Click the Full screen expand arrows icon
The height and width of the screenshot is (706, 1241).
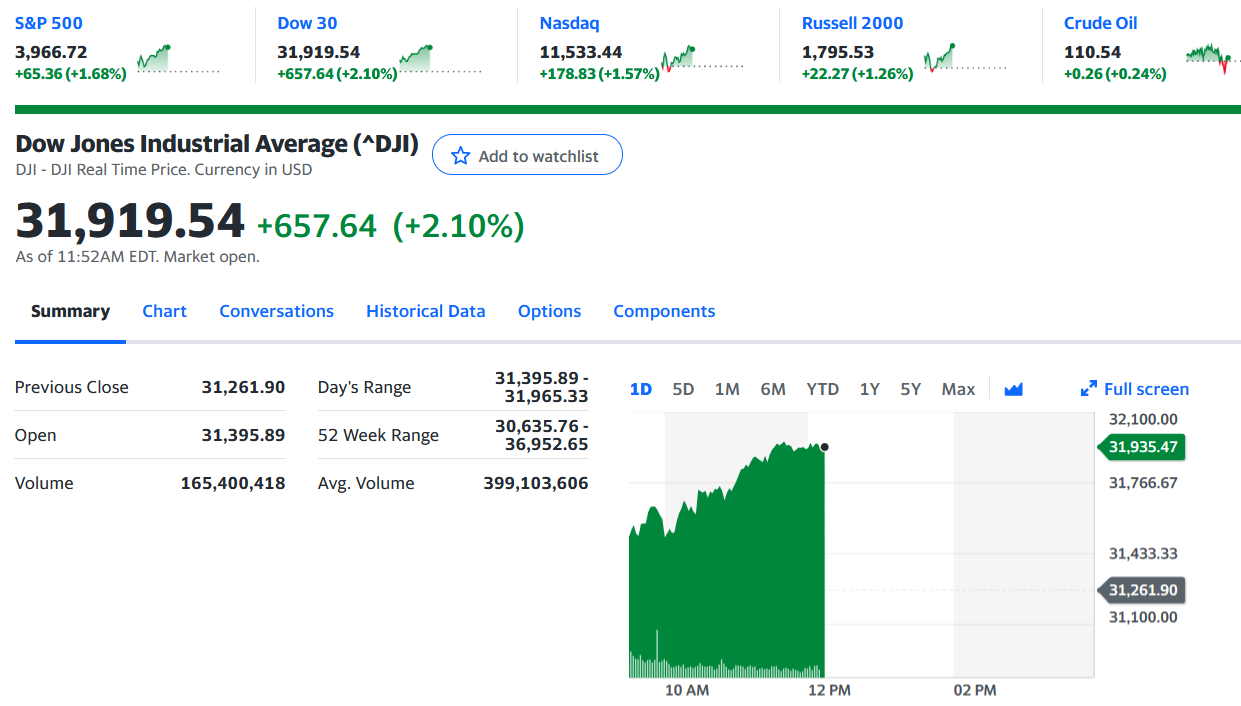[x=1089, y=389]
